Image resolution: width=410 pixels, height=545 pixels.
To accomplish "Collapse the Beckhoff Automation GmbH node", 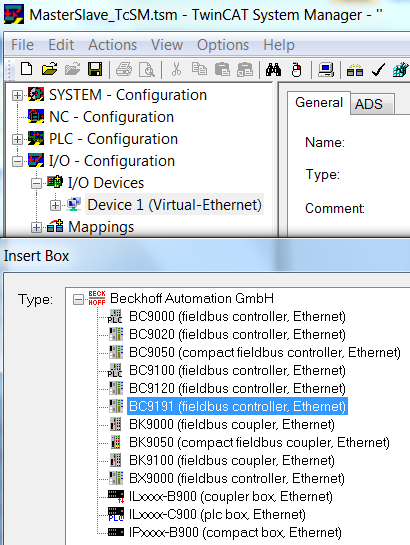I will click(79, 299).
